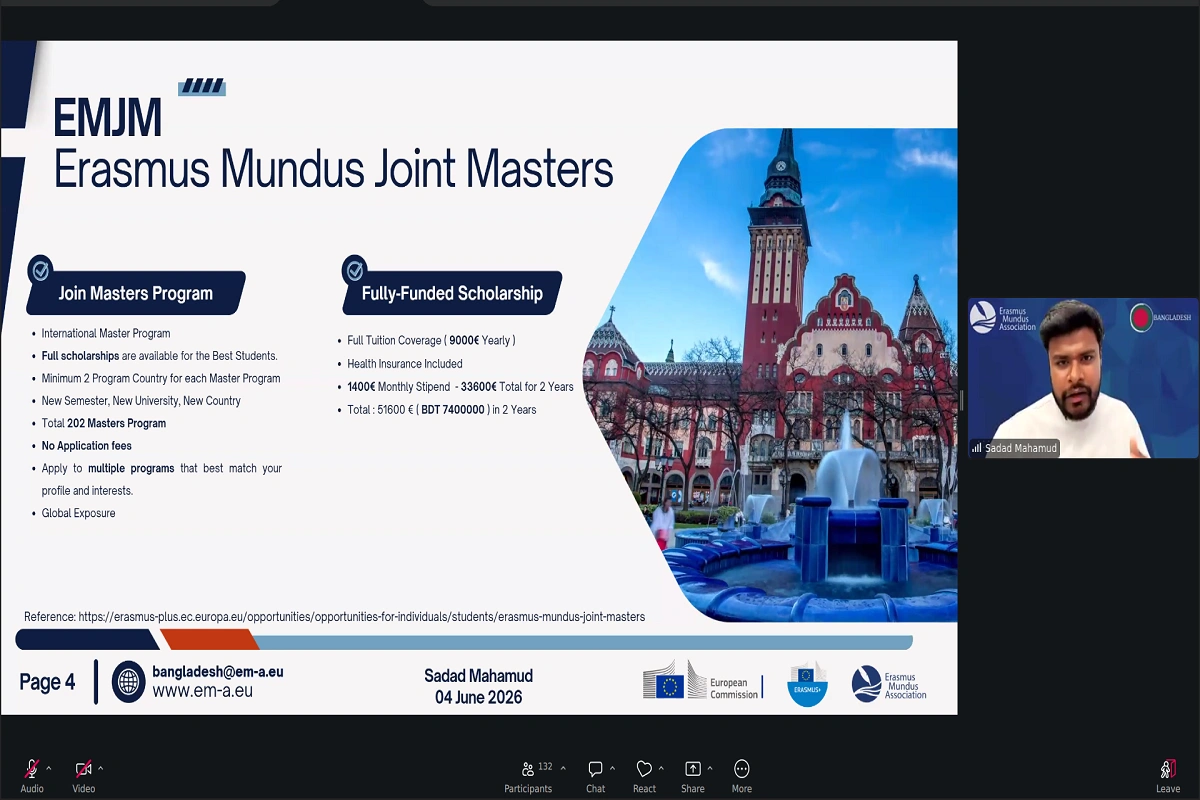Image resolution: width=1200 pixels, height=800 pixels.
Task: Click '1400€ Monthly Stipend' bullet
Action: tap(460, 387)
